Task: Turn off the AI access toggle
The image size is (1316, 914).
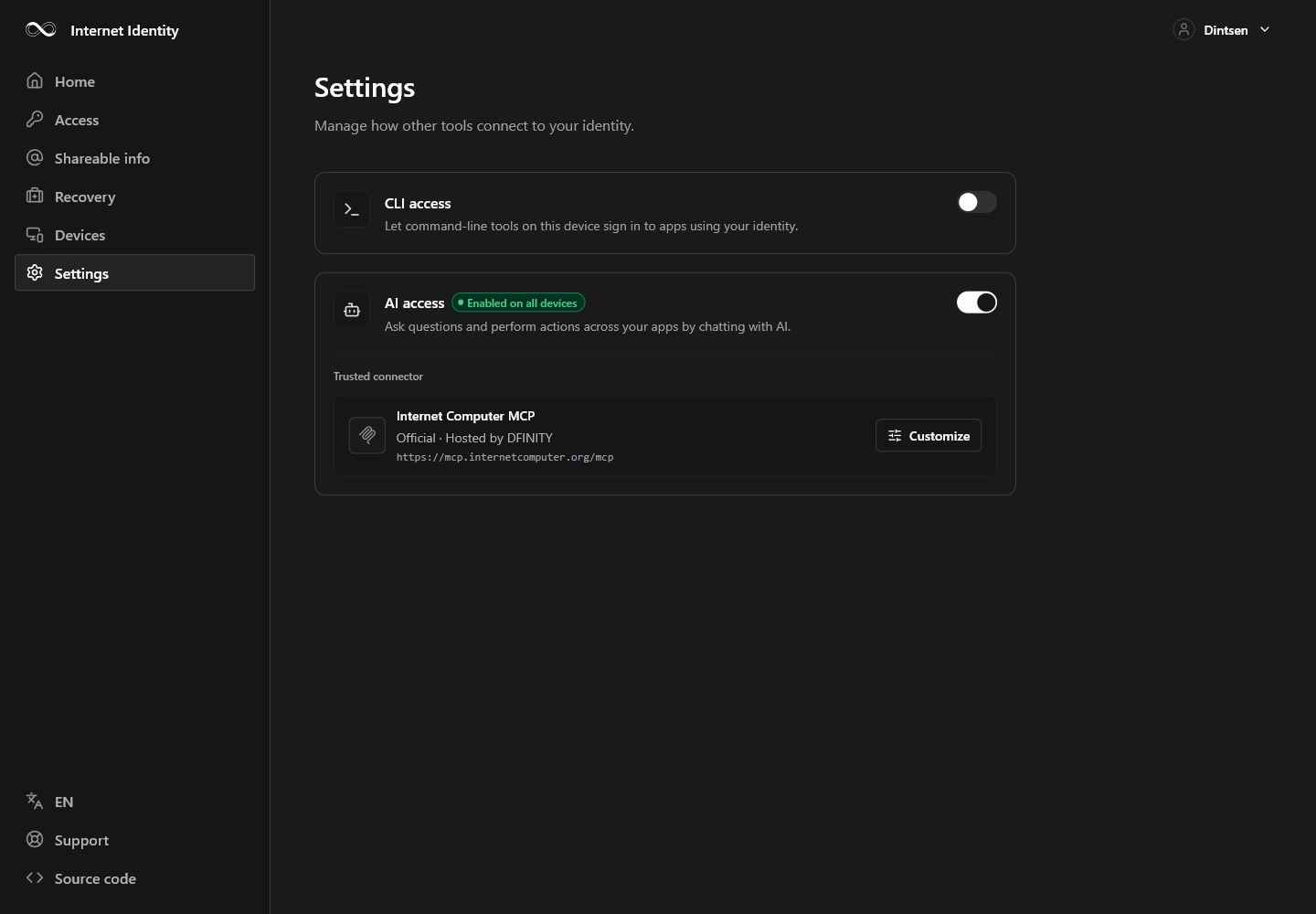Action: pyautogui.click(x=977, y=303)
